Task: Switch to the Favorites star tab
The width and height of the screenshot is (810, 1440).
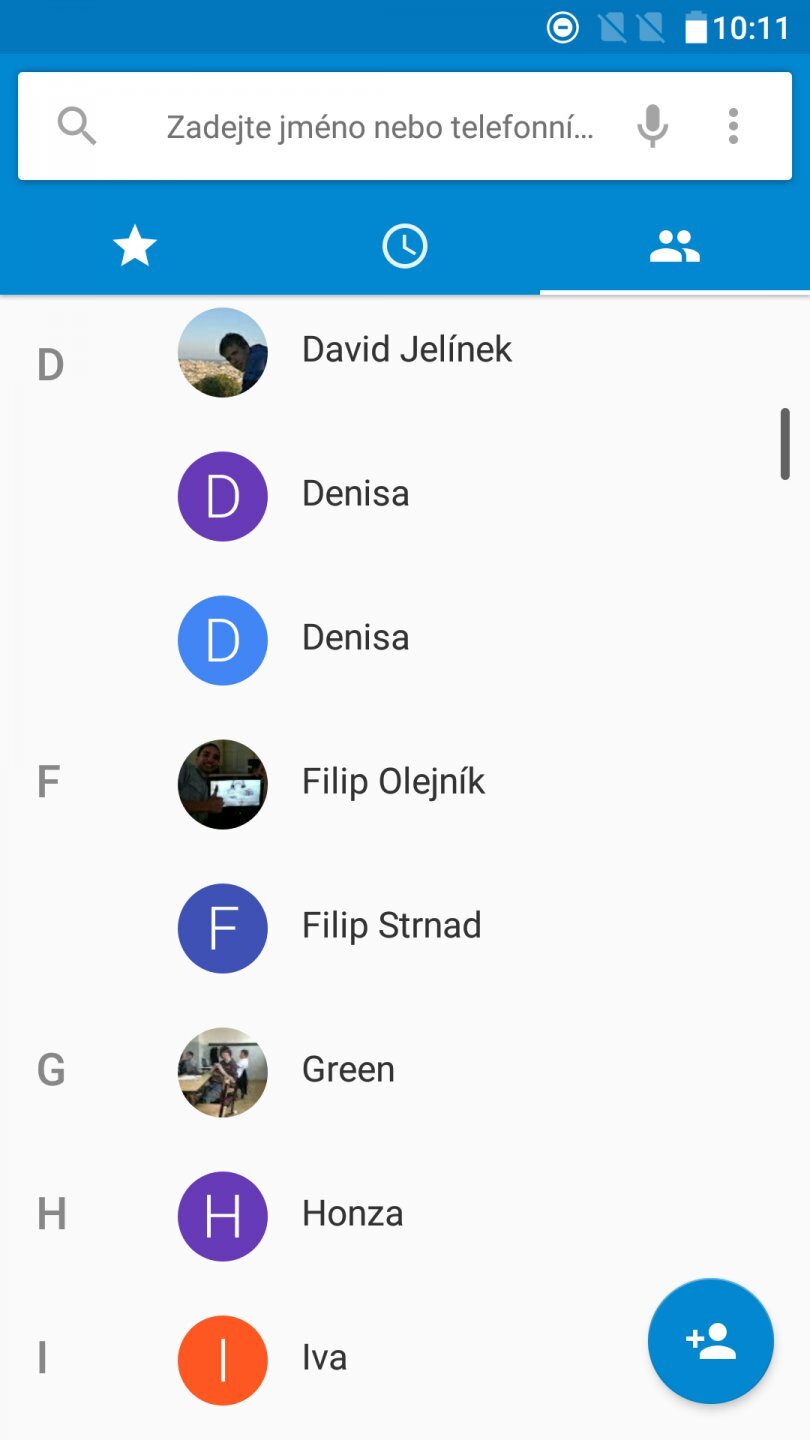Action: coord(135,246)
